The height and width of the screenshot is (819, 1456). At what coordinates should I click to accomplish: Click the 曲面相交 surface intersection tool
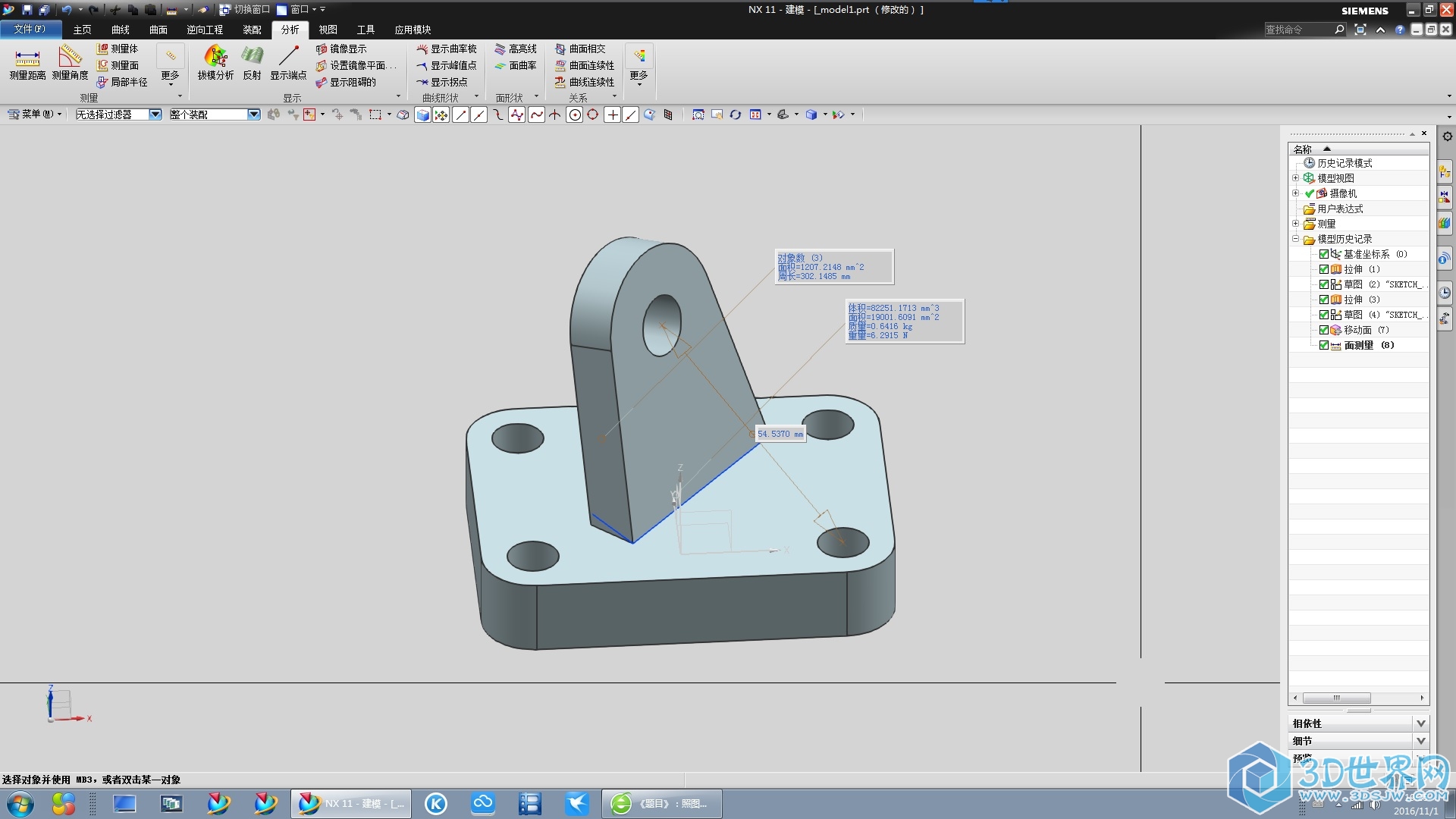pyautogui.click(x=580, y=49)
